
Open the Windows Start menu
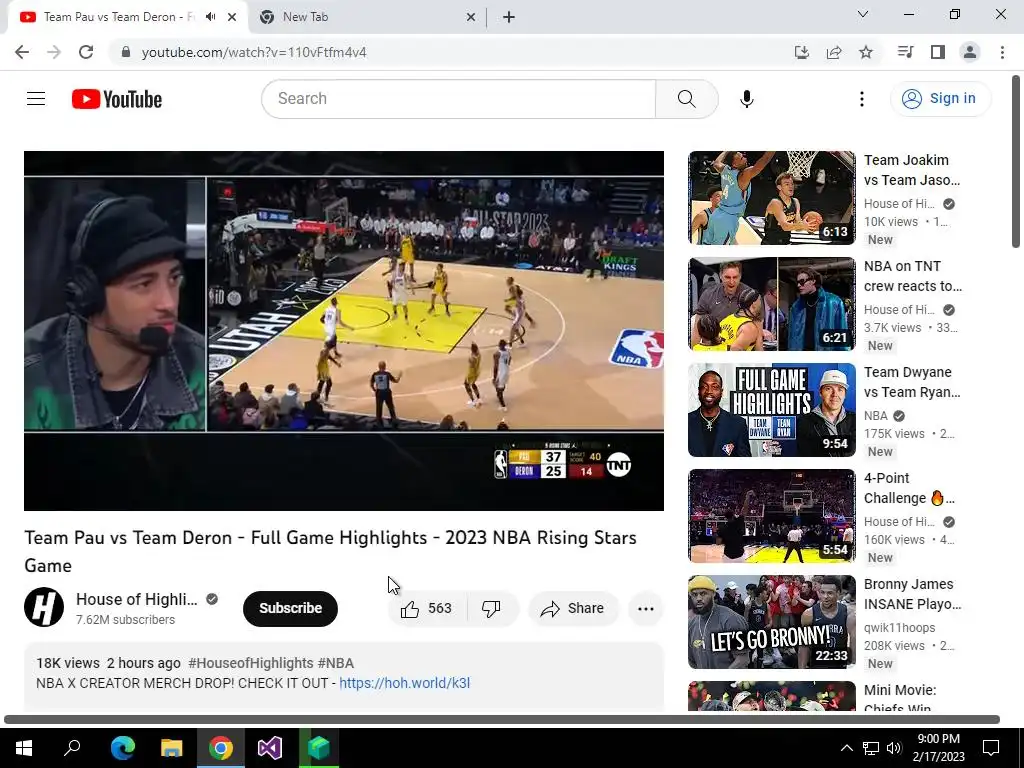pos(24,748)
